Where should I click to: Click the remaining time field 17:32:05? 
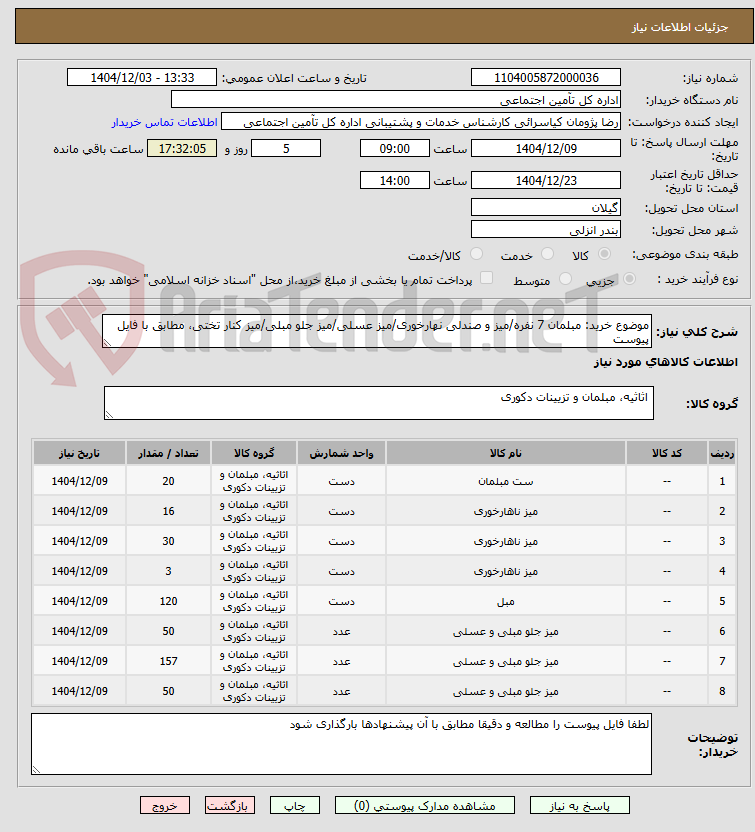[x=181, y=149]
